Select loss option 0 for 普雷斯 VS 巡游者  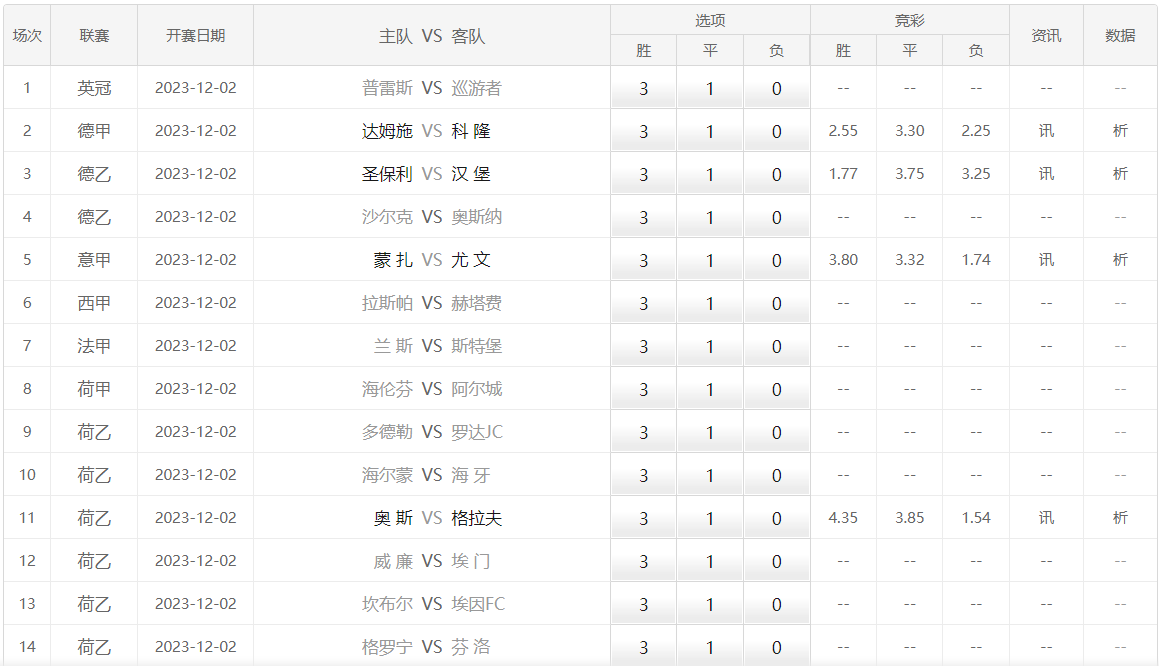pos(776,89)
